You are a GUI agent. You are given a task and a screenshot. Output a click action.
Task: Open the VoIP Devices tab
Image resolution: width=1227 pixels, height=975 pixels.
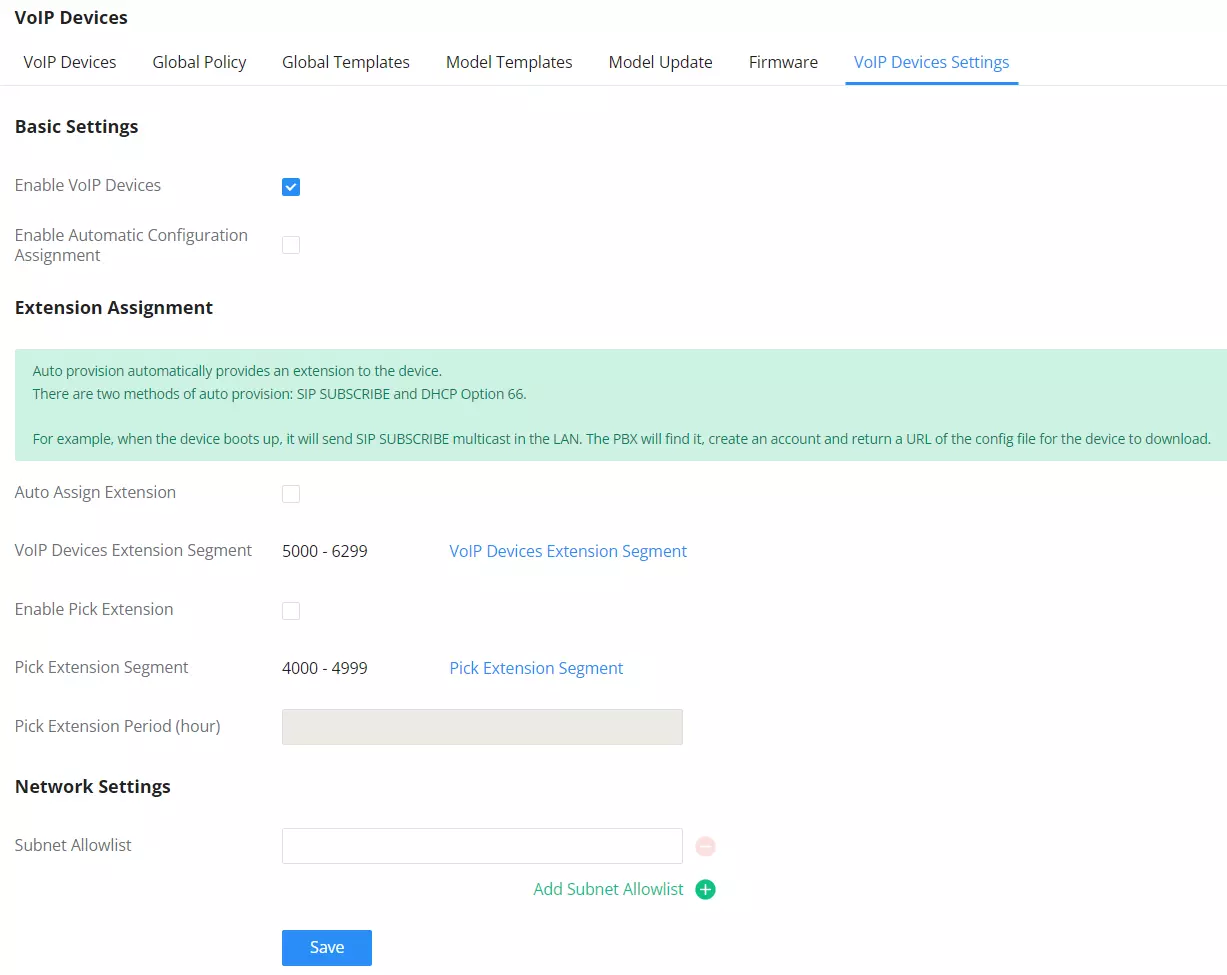click(x=70, y=62)
